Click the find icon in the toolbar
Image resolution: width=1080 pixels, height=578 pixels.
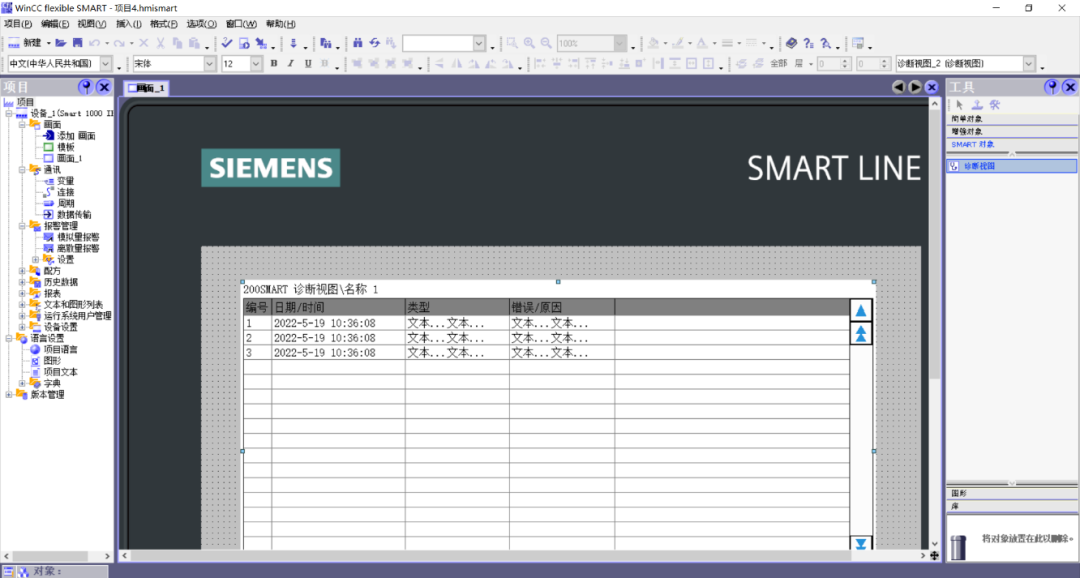tap(358, 42)
